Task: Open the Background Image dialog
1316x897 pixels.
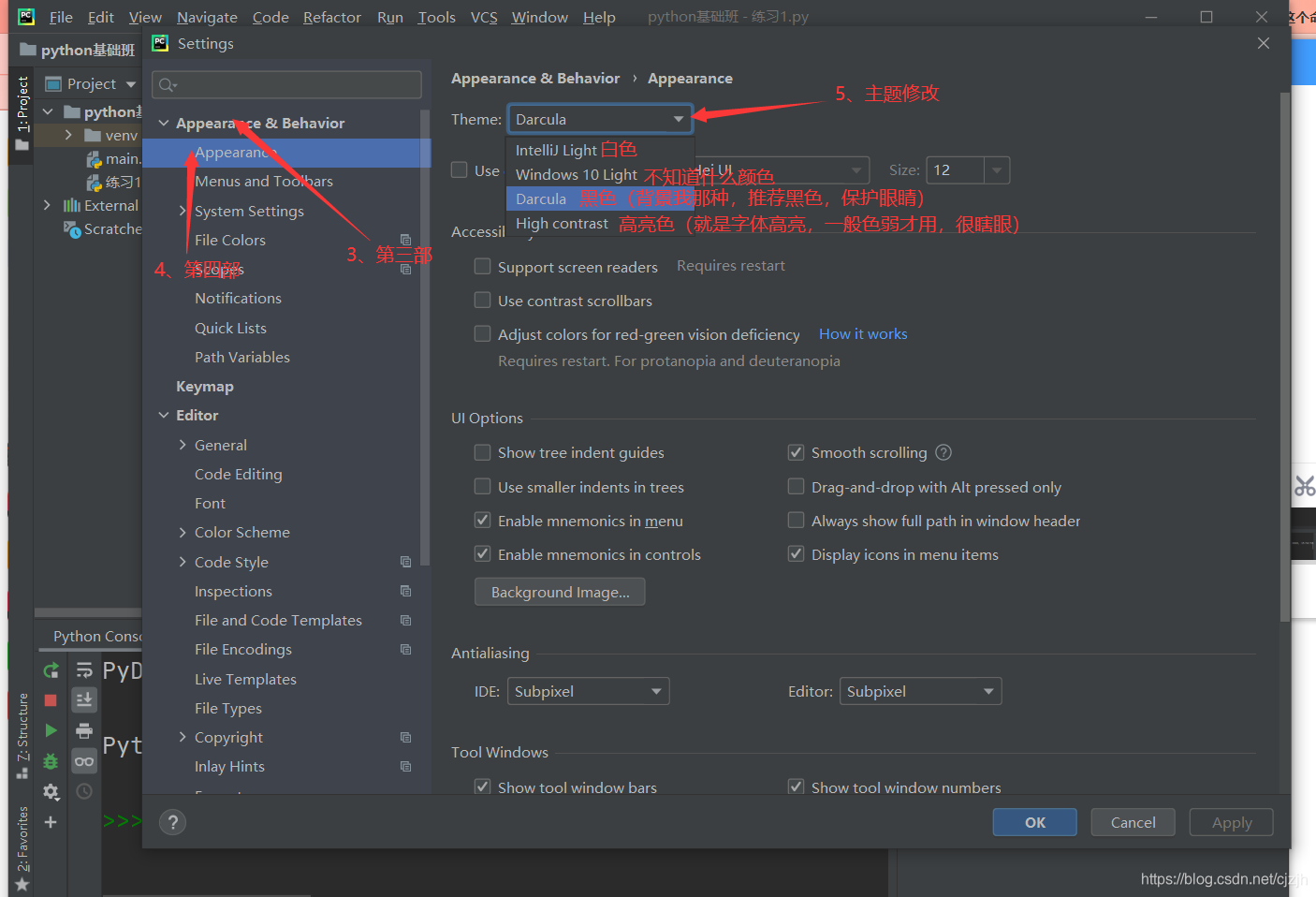Action: coord(560,592)
